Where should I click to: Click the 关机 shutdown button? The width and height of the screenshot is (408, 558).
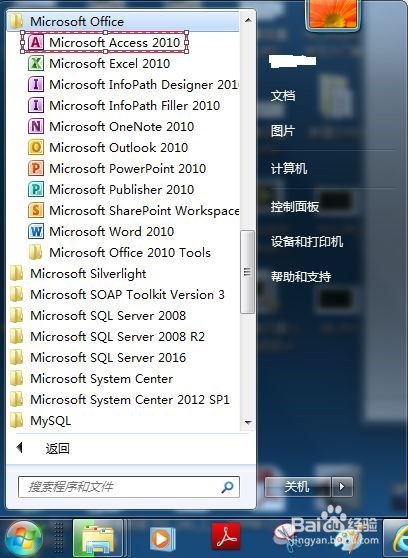tap(298, 486)
